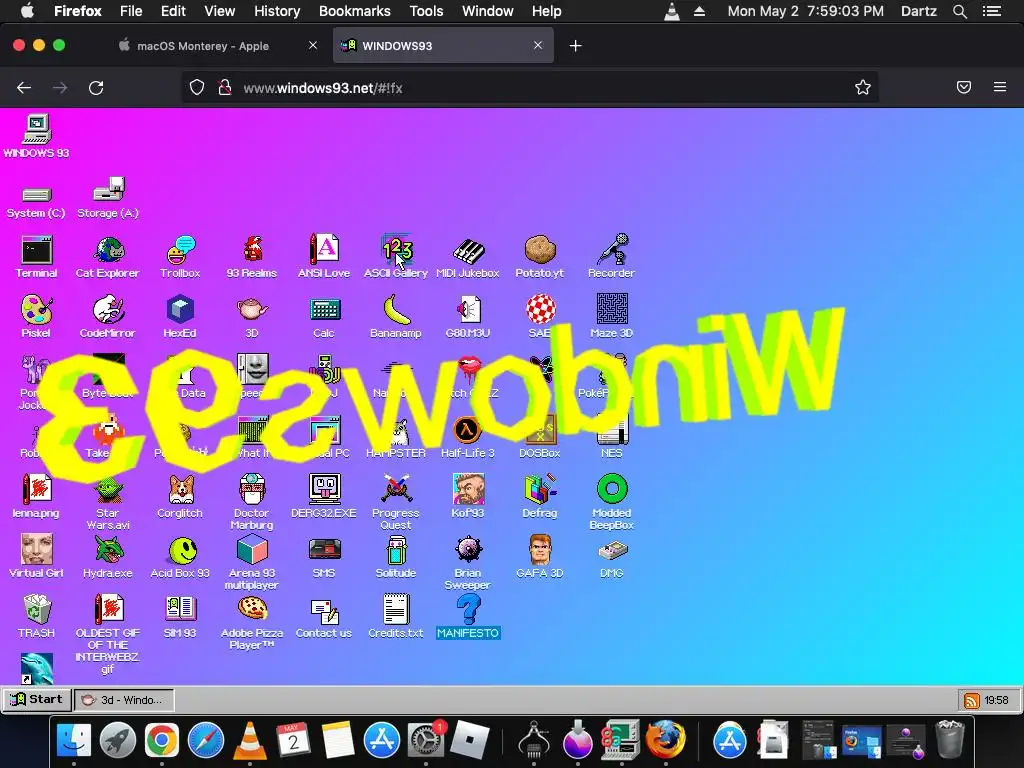Open Finder from the Dock
The width and height of the screenshot is (1024, 768).
[74, 740]
